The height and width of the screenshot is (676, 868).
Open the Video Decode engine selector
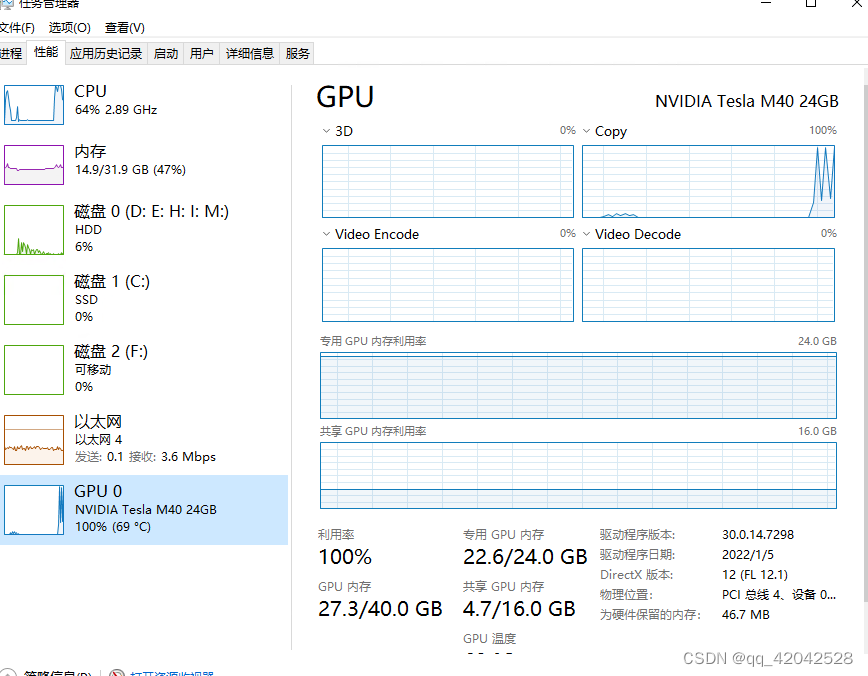pos(587,234)
